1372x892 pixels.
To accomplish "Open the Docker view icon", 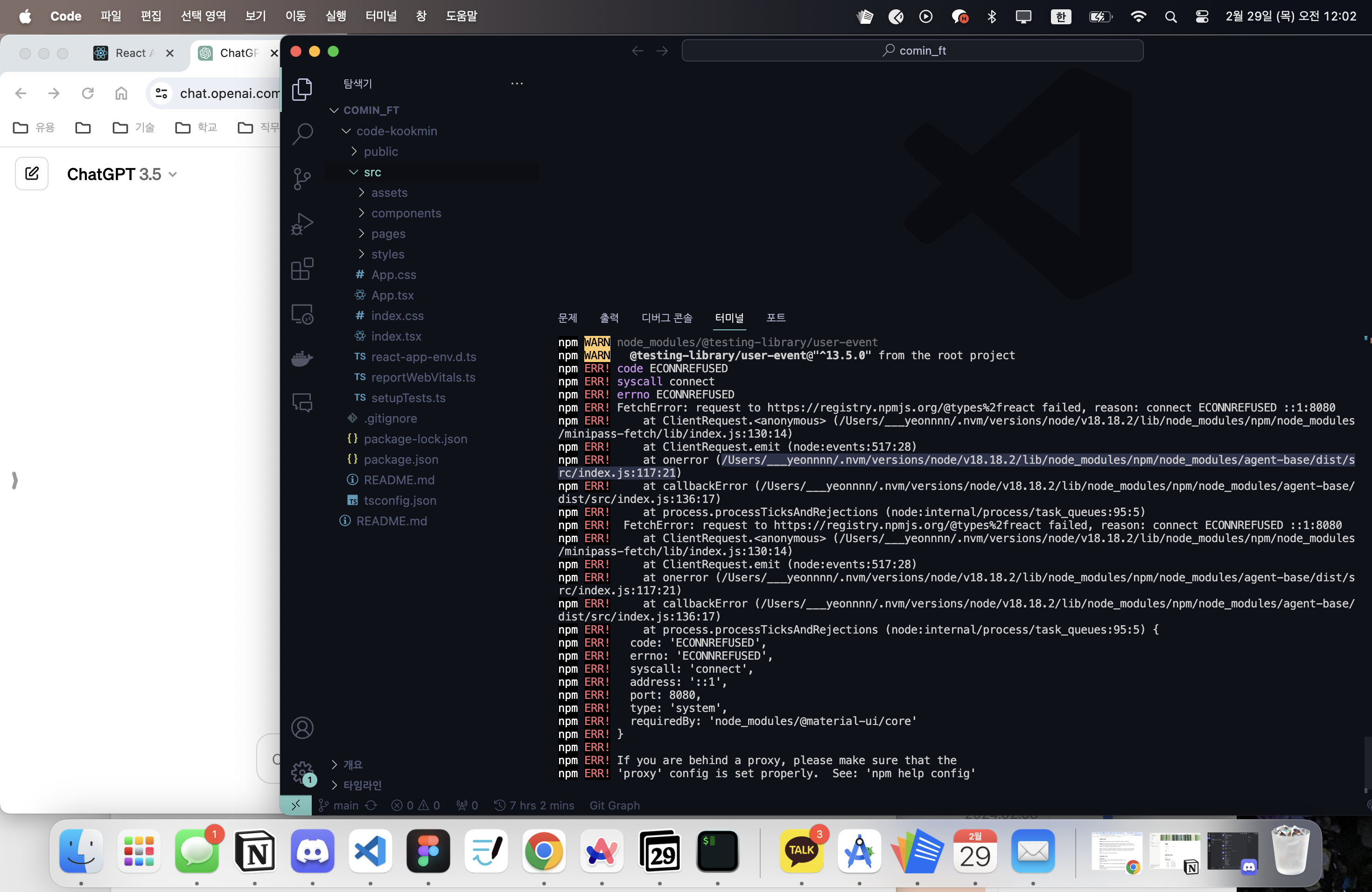I will (x=302, y=358).
